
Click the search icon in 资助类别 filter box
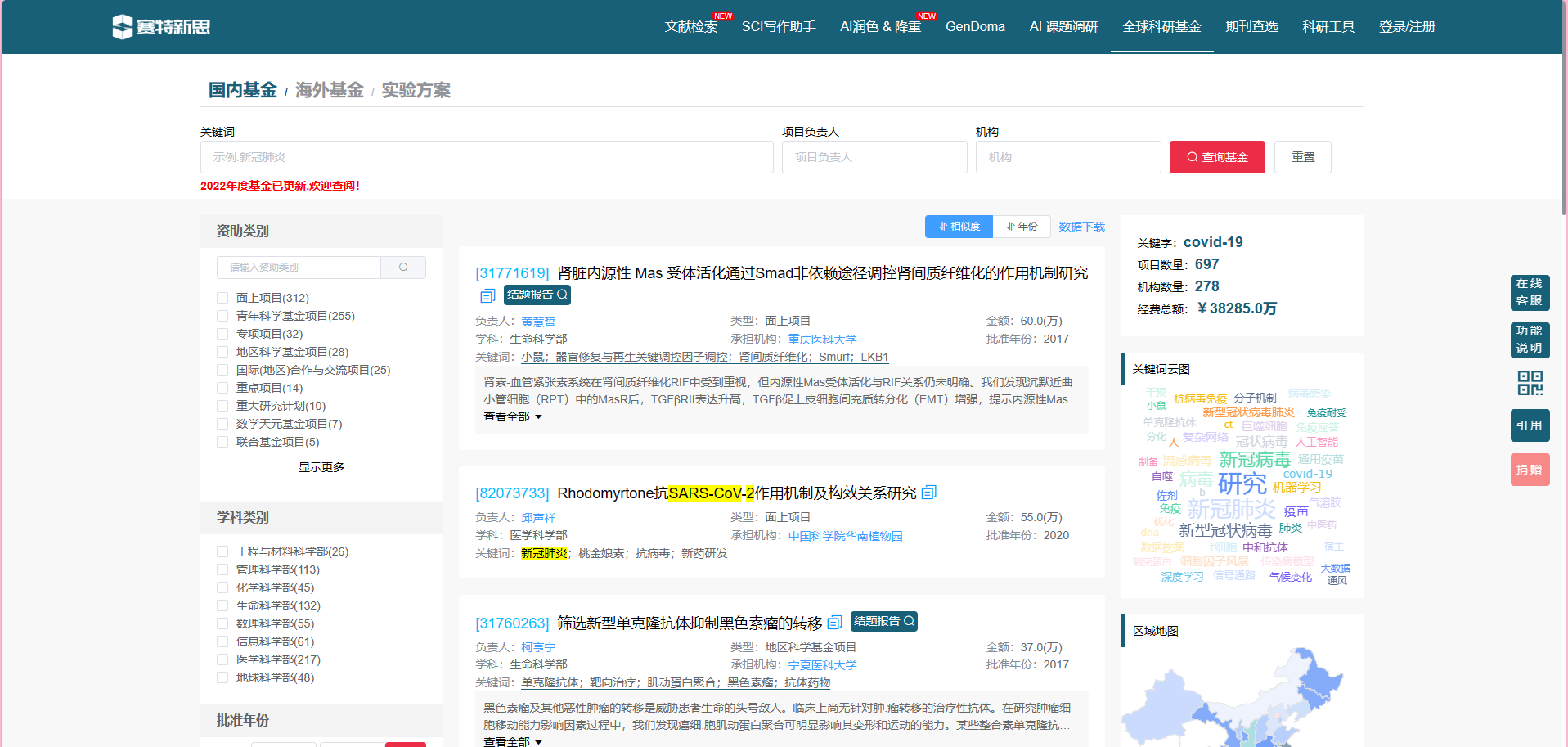(403, 268)
